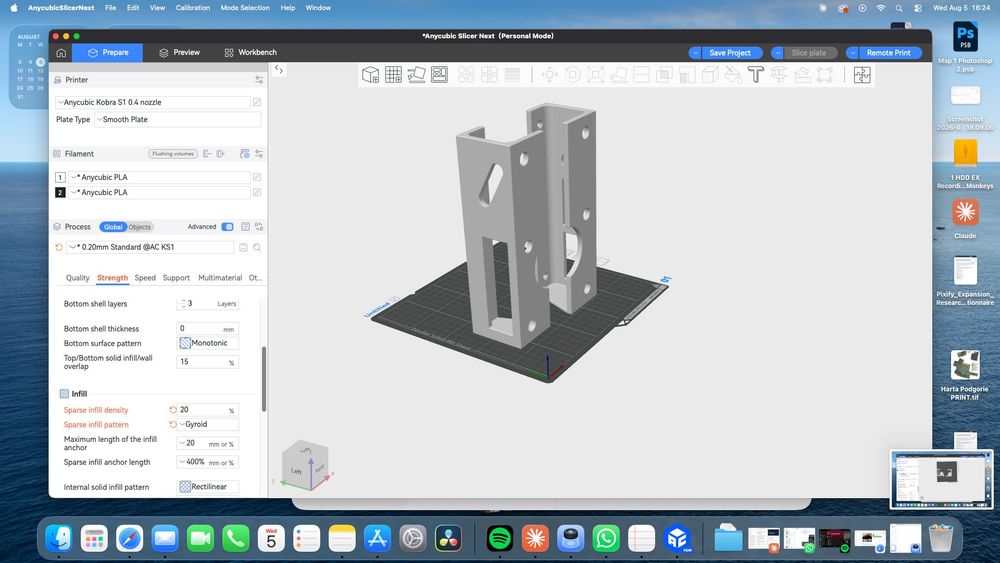Click the Flushing volumes button
This screenshot has height=563, width=1000.
pyautogui.click(x=173, y=154)
